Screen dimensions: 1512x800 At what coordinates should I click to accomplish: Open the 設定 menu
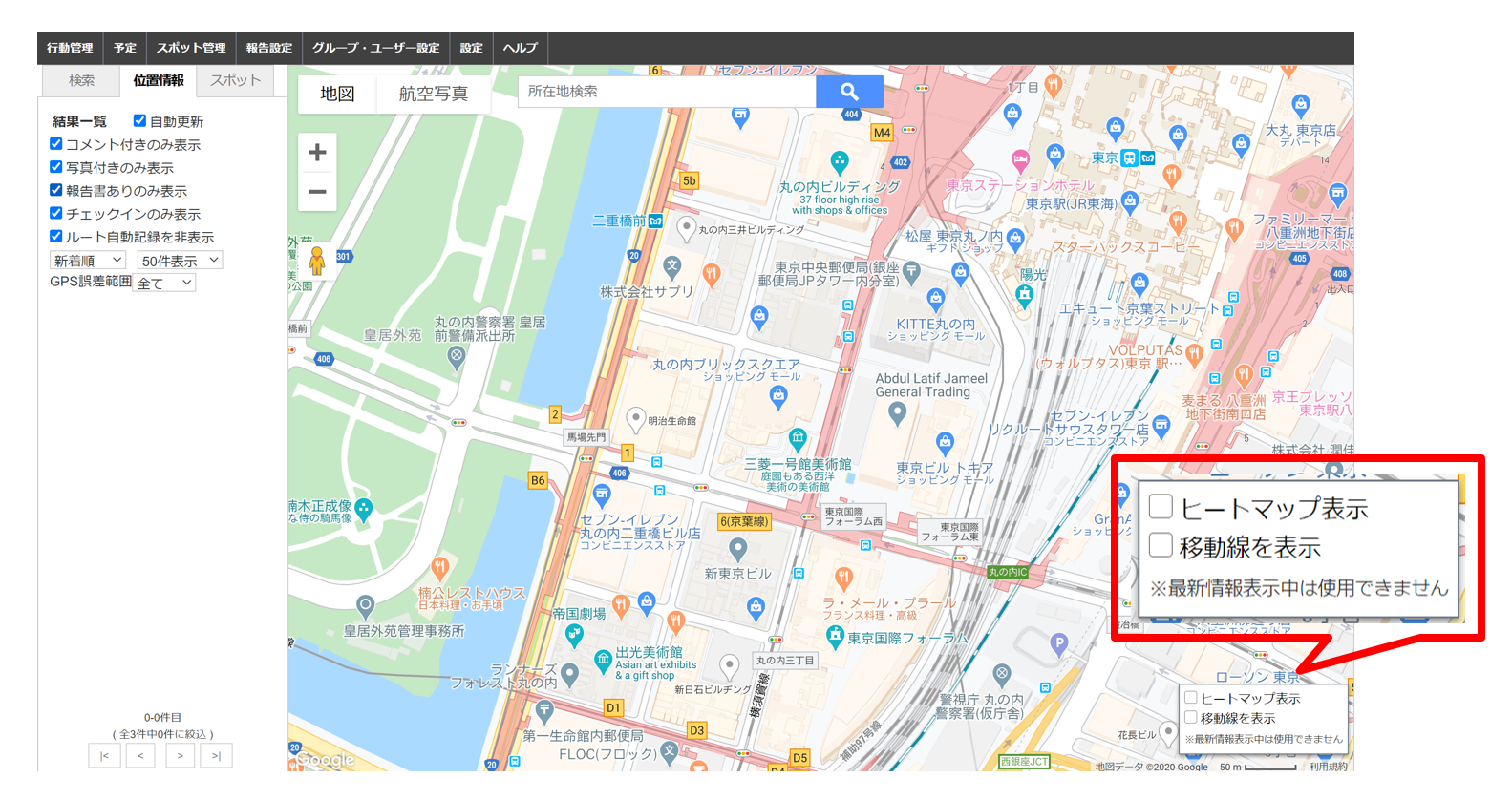click(472, 48)
